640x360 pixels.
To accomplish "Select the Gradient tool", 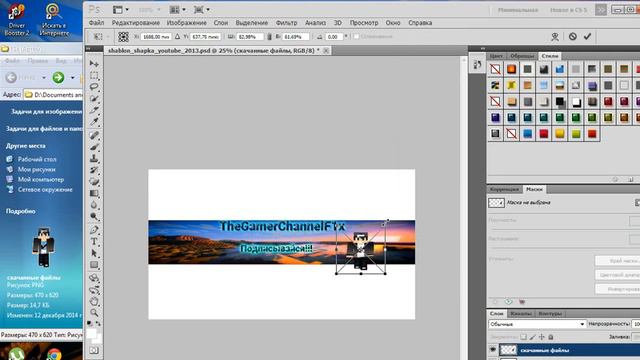I will coord(94,193).
